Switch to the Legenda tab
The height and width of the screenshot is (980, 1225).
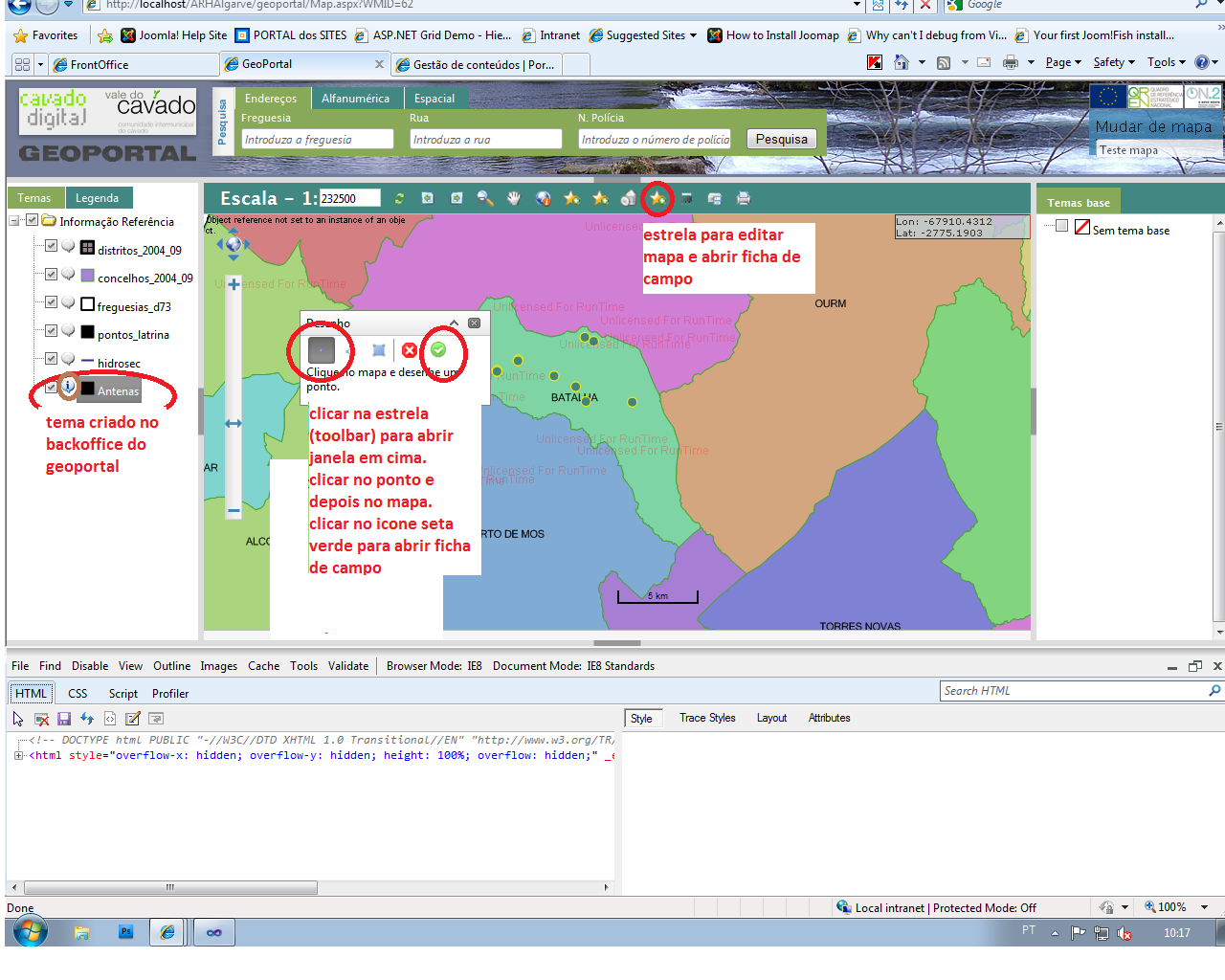pos(98,198)
